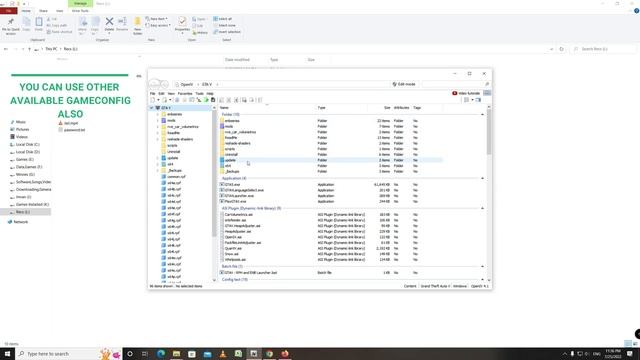The image size is (640, 360).
Task: Click the Explorer search box
Action: point(602,49)
